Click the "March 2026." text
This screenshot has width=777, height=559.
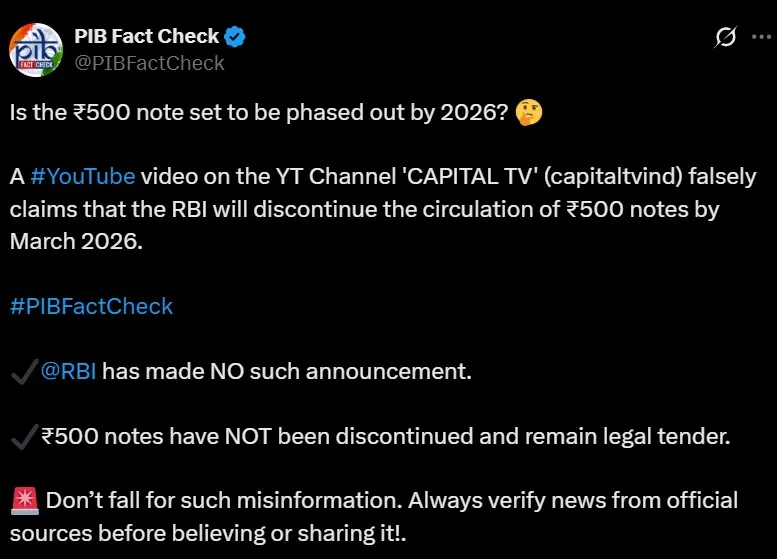76,241
